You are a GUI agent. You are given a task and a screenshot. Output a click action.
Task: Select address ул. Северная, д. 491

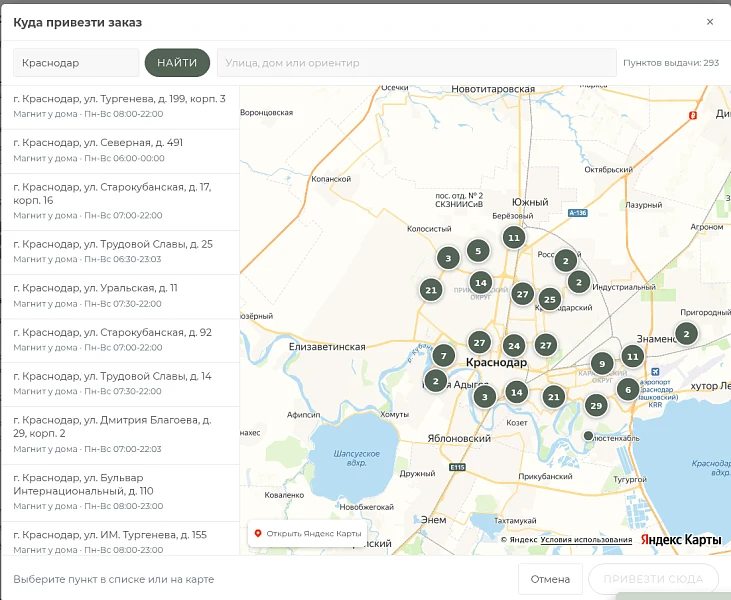[120, 150]
